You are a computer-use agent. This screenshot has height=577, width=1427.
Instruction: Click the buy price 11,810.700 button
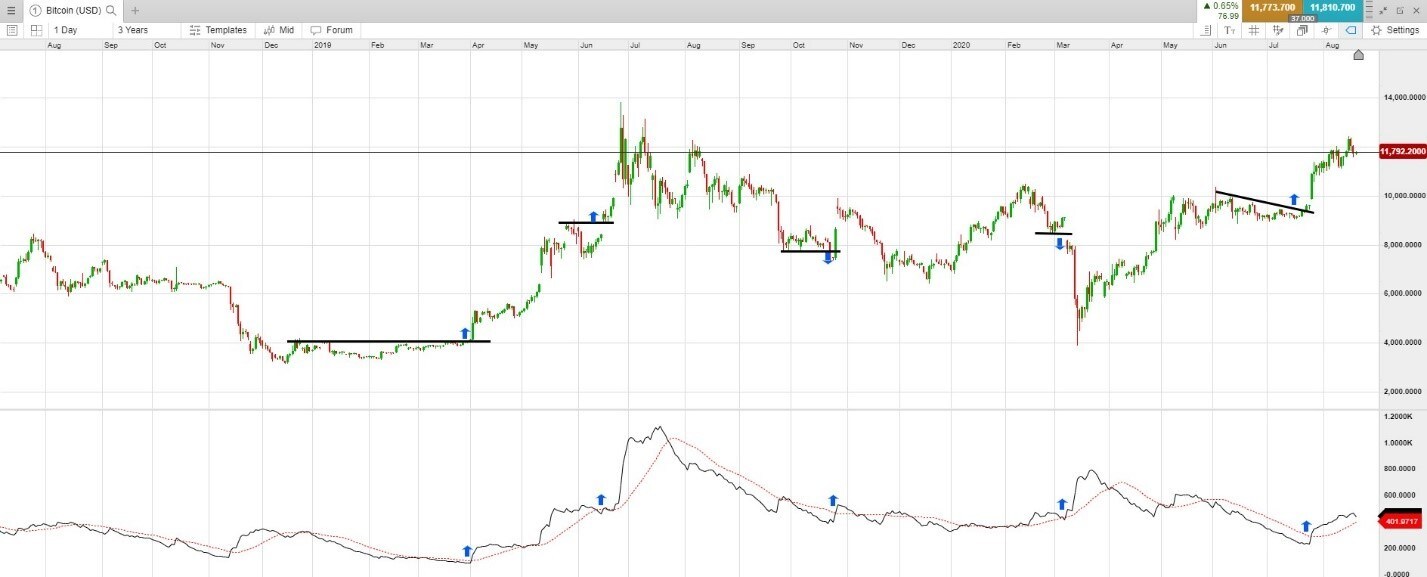click(x=1330, y=8)
